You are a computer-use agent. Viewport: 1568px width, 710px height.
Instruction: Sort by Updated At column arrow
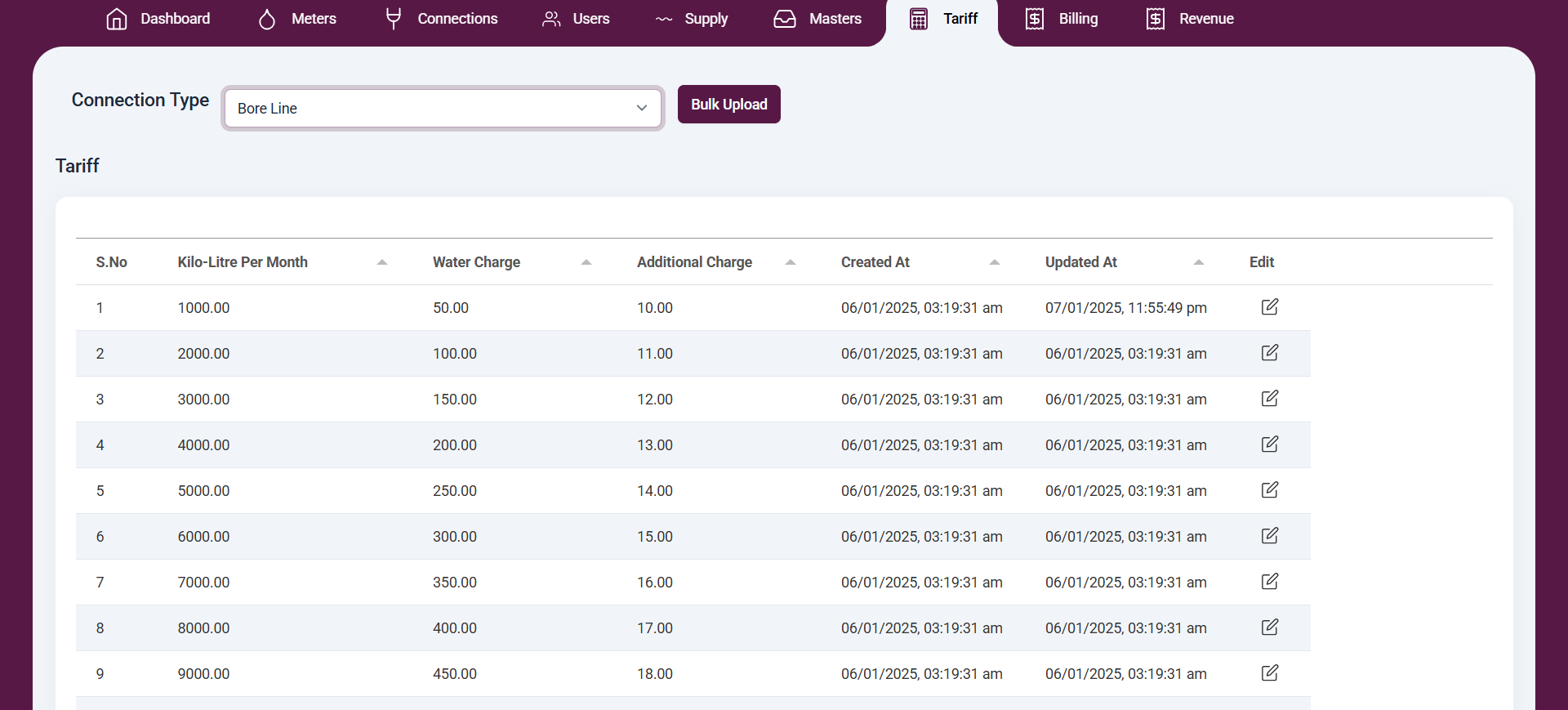(x=1198, y=262)
